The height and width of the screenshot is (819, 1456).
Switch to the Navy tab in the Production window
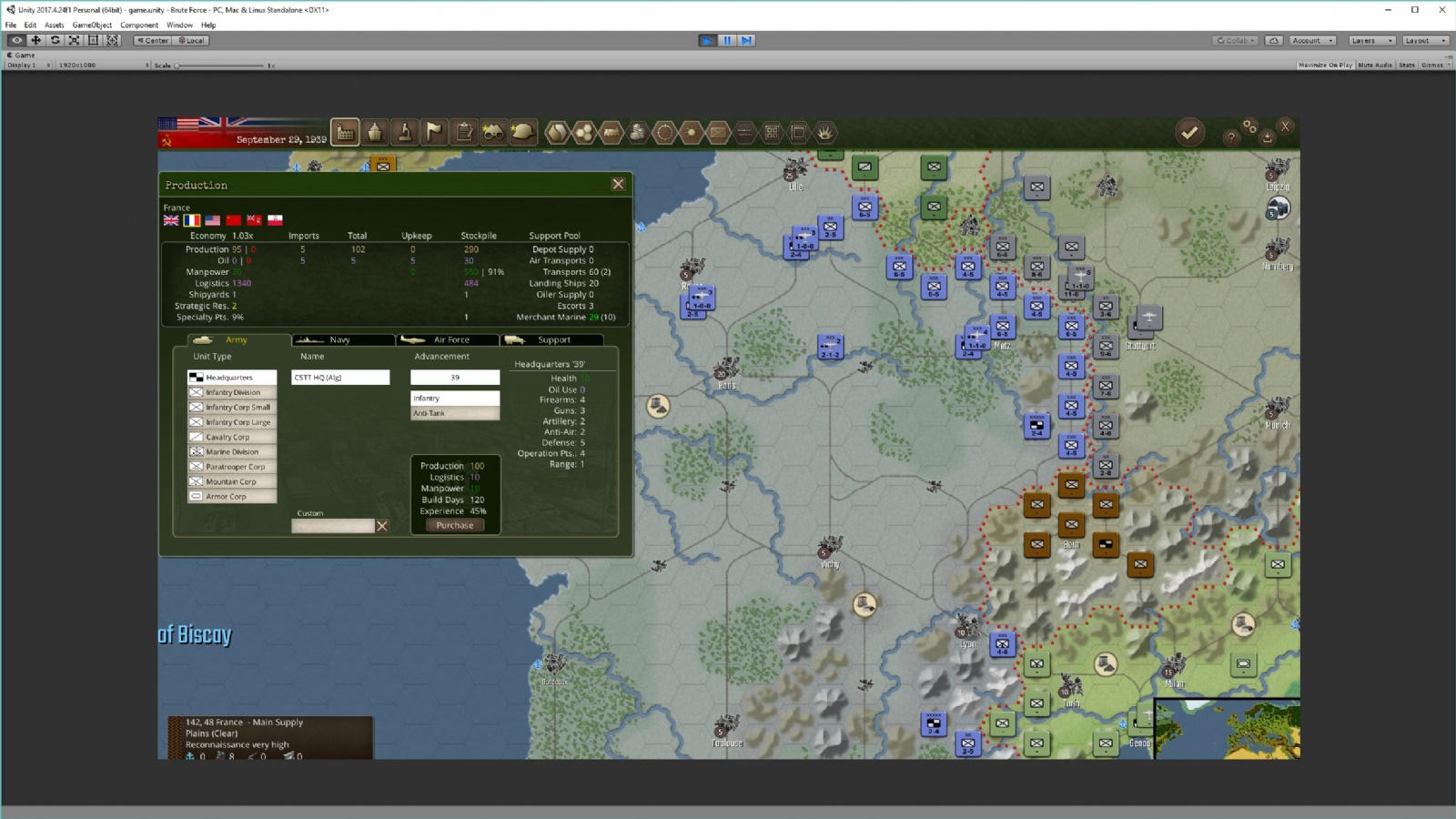[342, 339]
